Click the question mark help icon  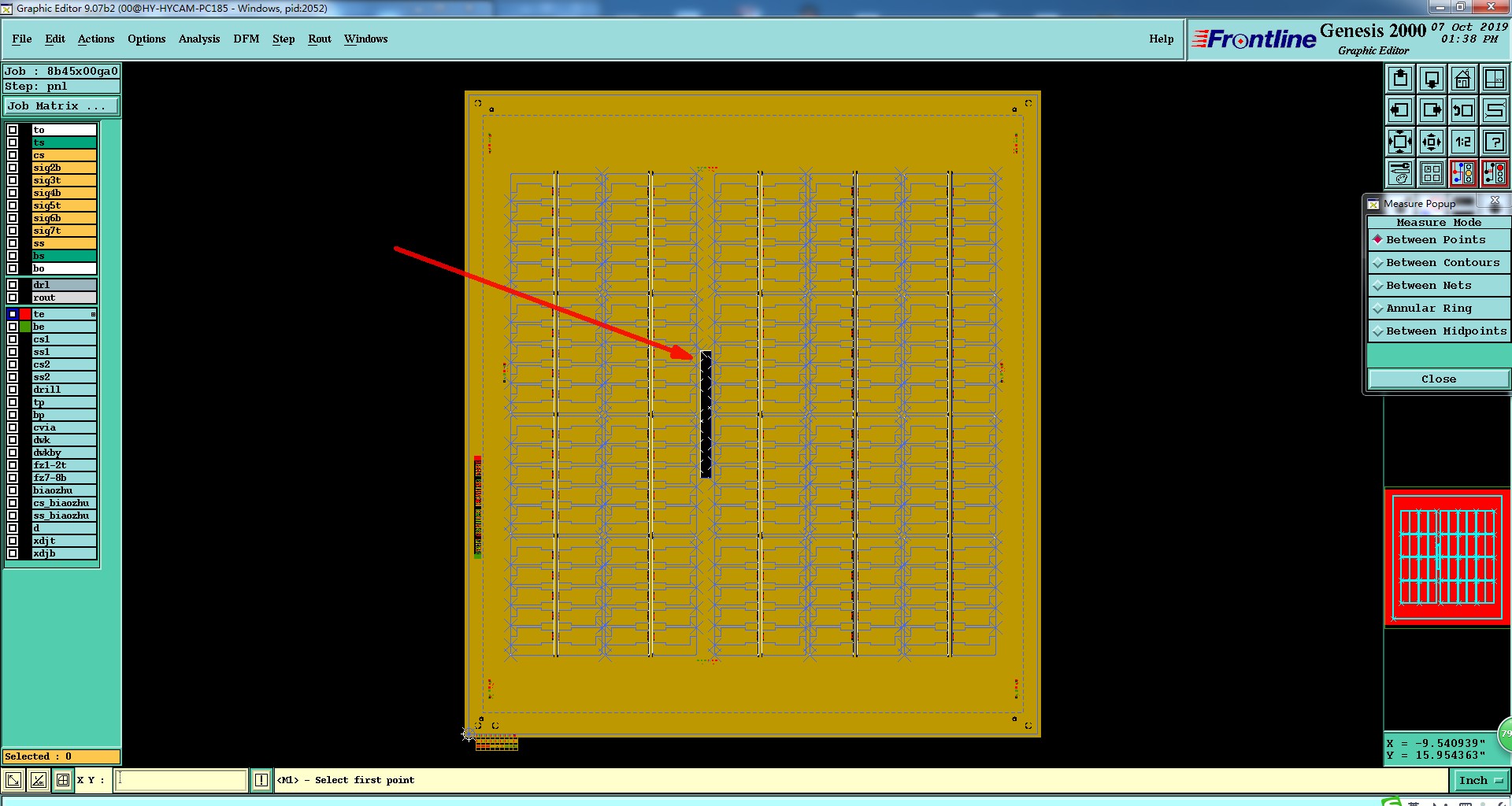[x=1495, y=142]
